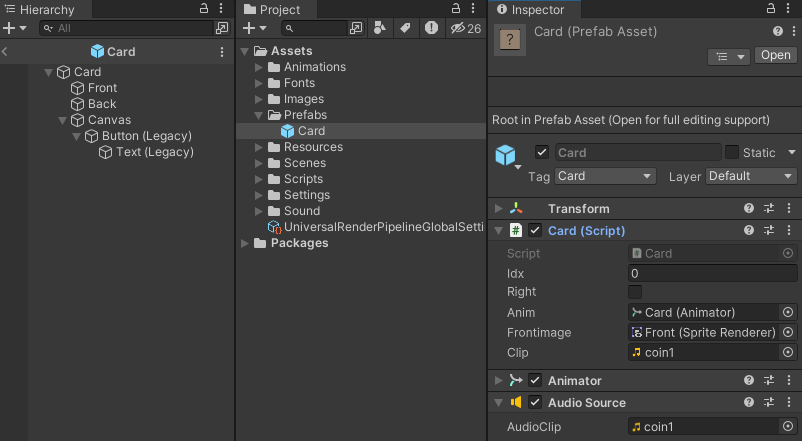Click the Idx value field
802x441 pixels.
point(712,273)
